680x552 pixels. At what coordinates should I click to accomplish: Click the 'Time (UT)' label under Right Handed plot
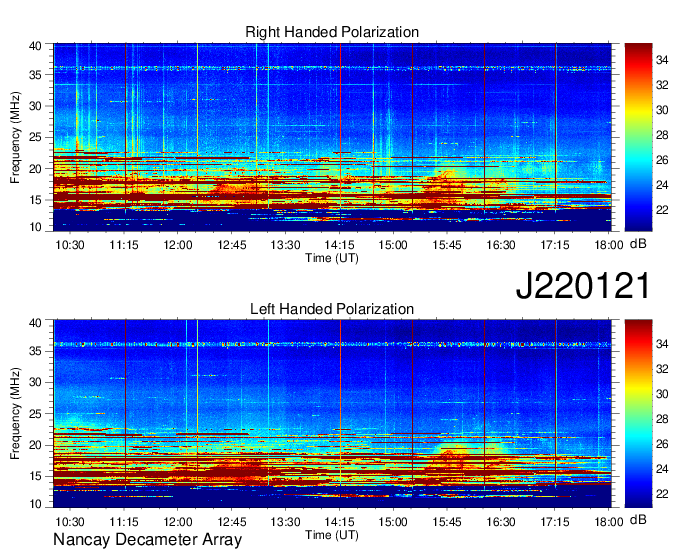click(332, 258)
